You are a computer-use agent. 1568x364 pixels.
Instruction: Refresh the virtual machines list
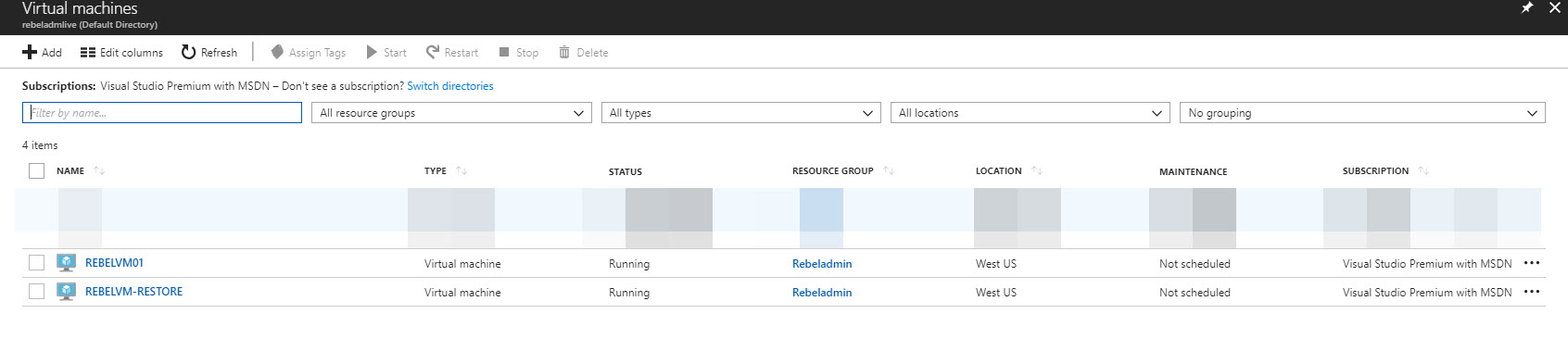pos(209,53)
